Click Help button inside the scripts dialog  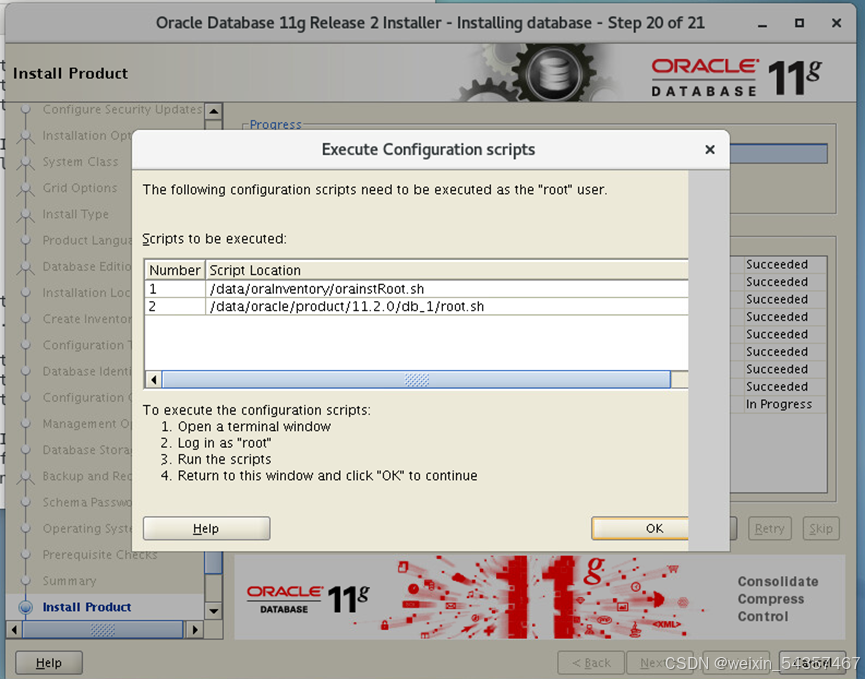[206, 528]
